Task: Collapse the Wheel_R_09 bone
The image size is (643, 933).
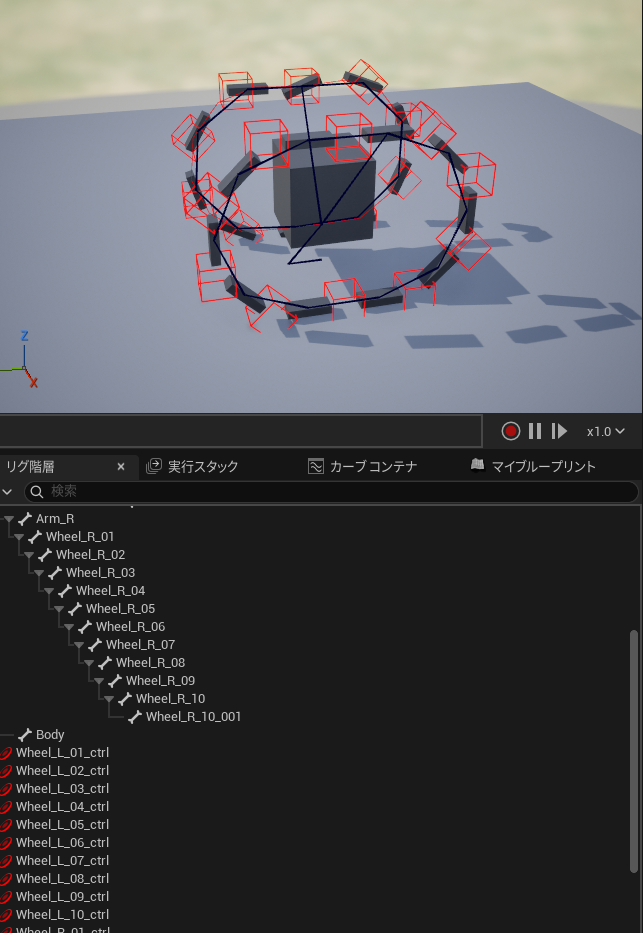Action: click(x=99, y=681)
